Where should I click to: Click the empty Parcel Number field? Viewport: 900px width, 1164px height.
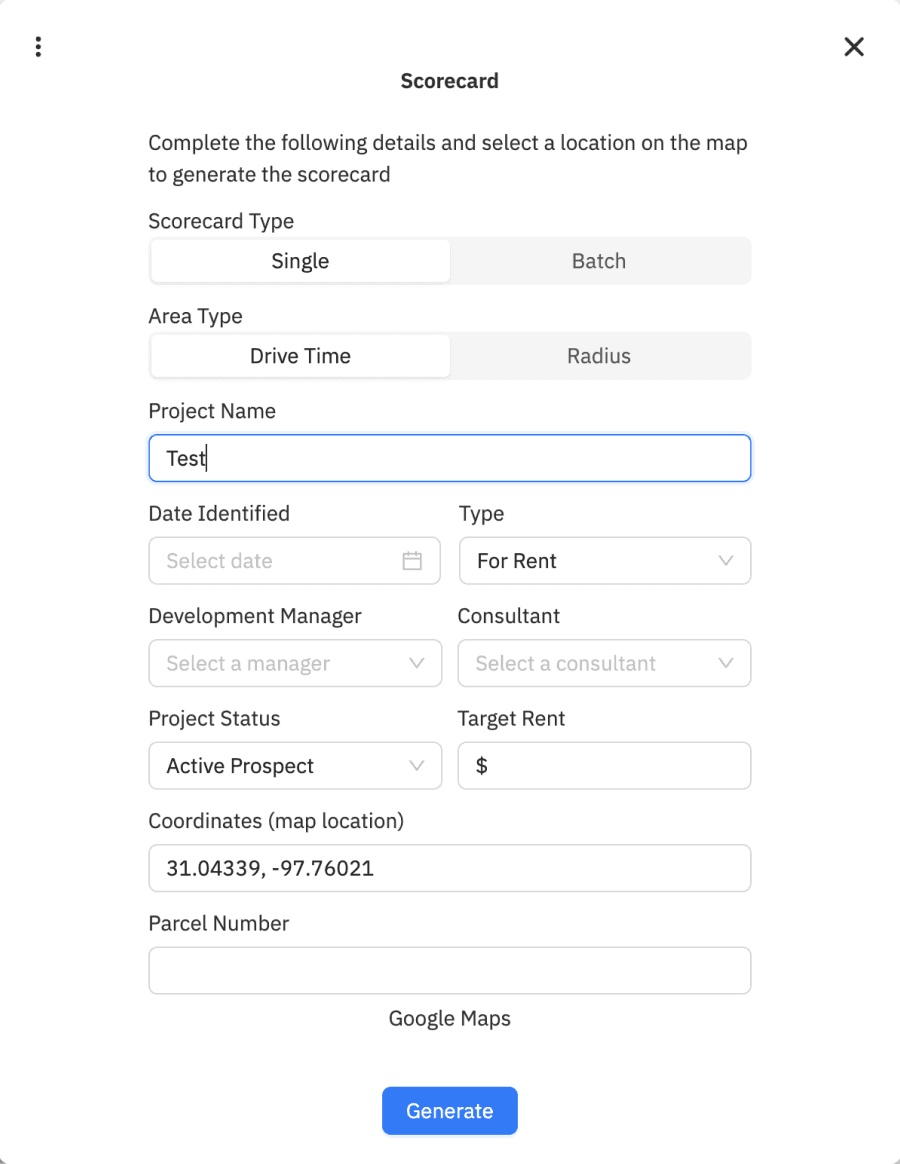[449, 970]
